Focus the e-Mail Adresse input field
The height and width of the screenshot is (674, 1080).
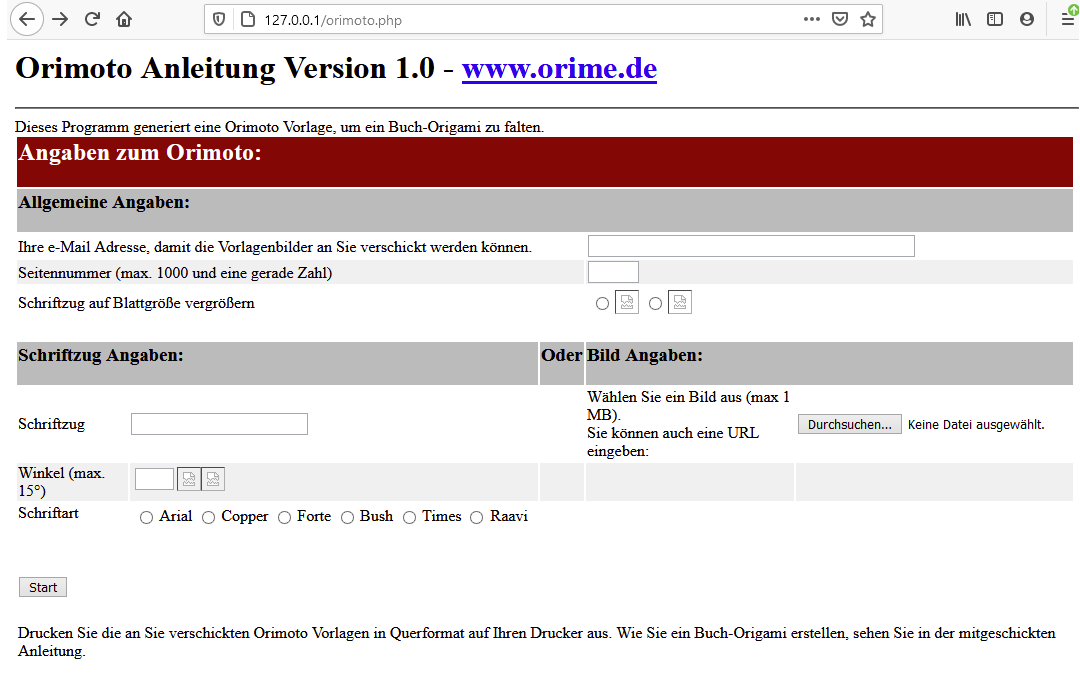(x=751, y=246)
